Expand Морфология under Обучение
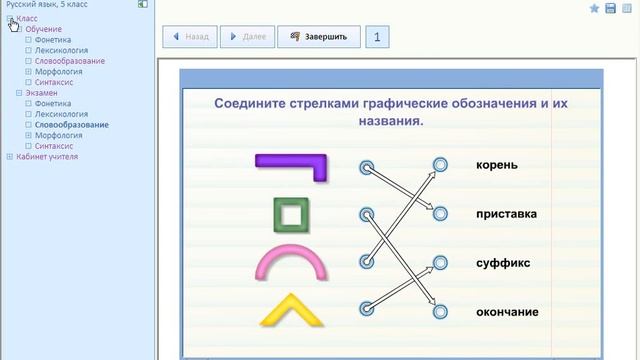The image size is (640, 360). tap(28, 71)
